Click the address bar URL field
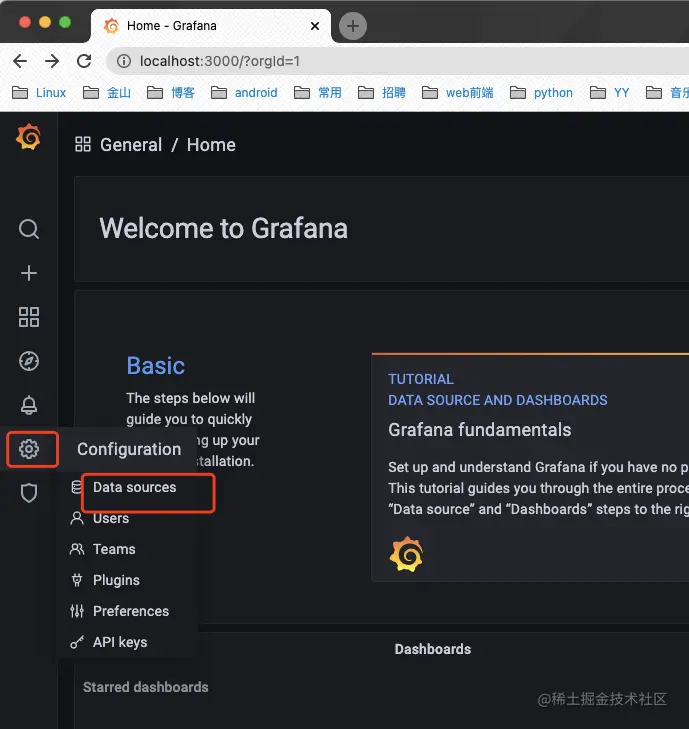Screen dimensions: 689x729 [x=400, y=61]
